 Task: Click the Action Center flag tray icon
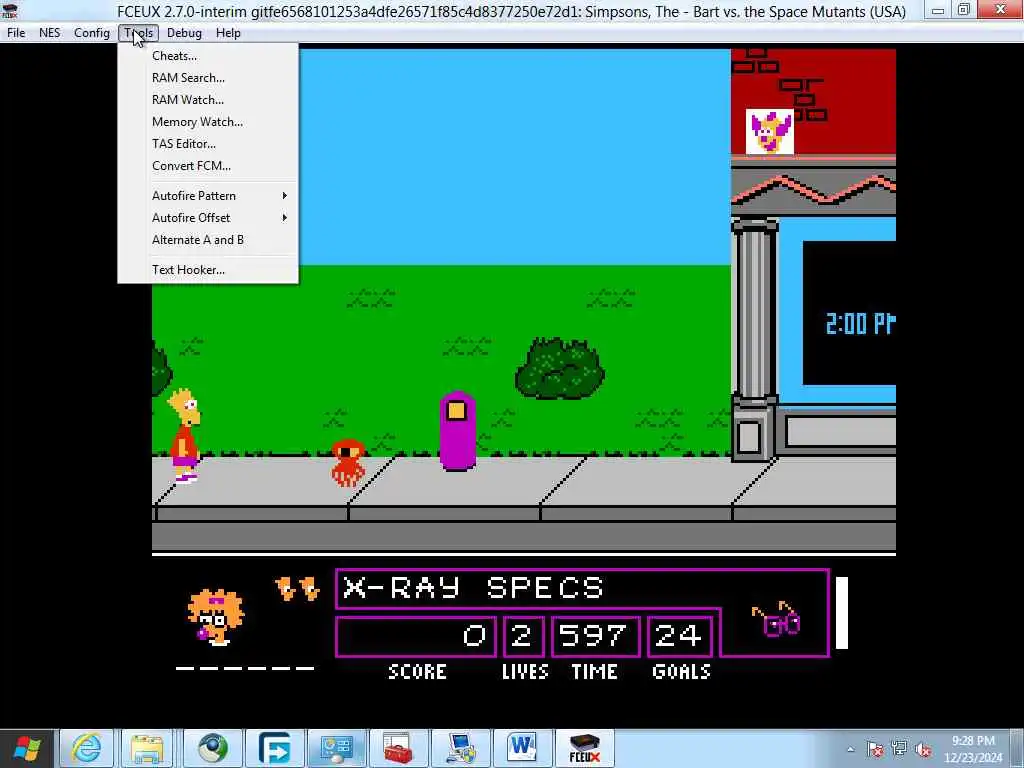click(875, 749)
